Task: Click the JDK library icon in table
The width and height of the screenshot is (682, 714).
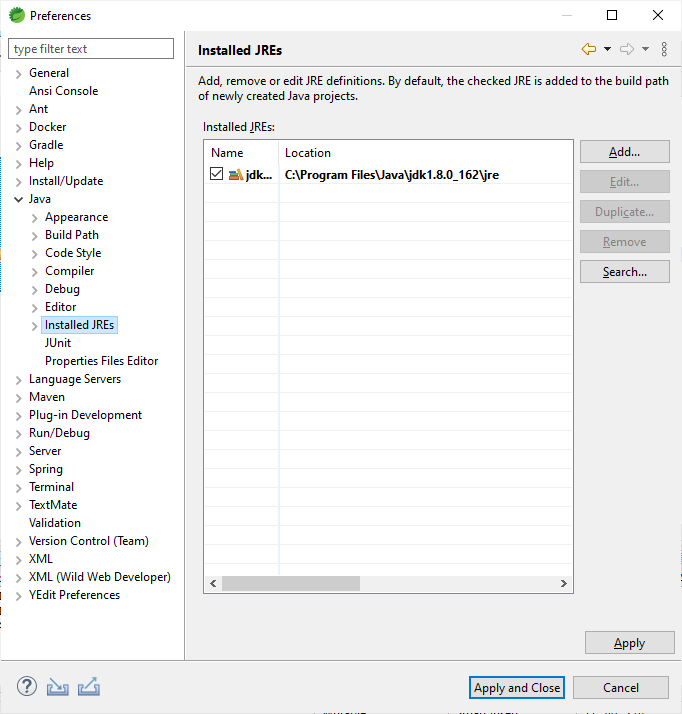Action: point(236,175)
